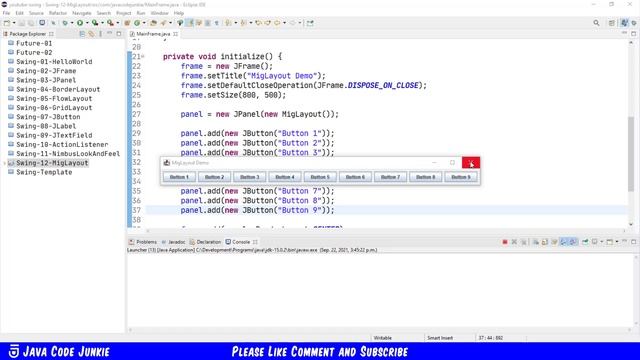
Task: Click Button 4 in MigLayout Demo window
Action: [x=285, y=177]
